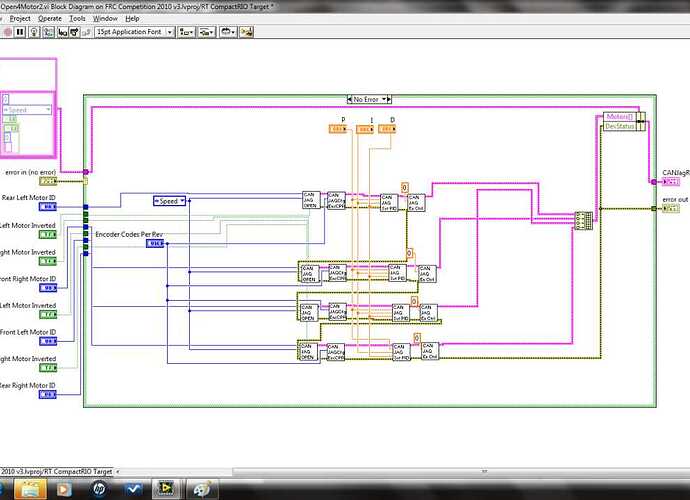Select the 0 constant above top-row Set PID

405,188
